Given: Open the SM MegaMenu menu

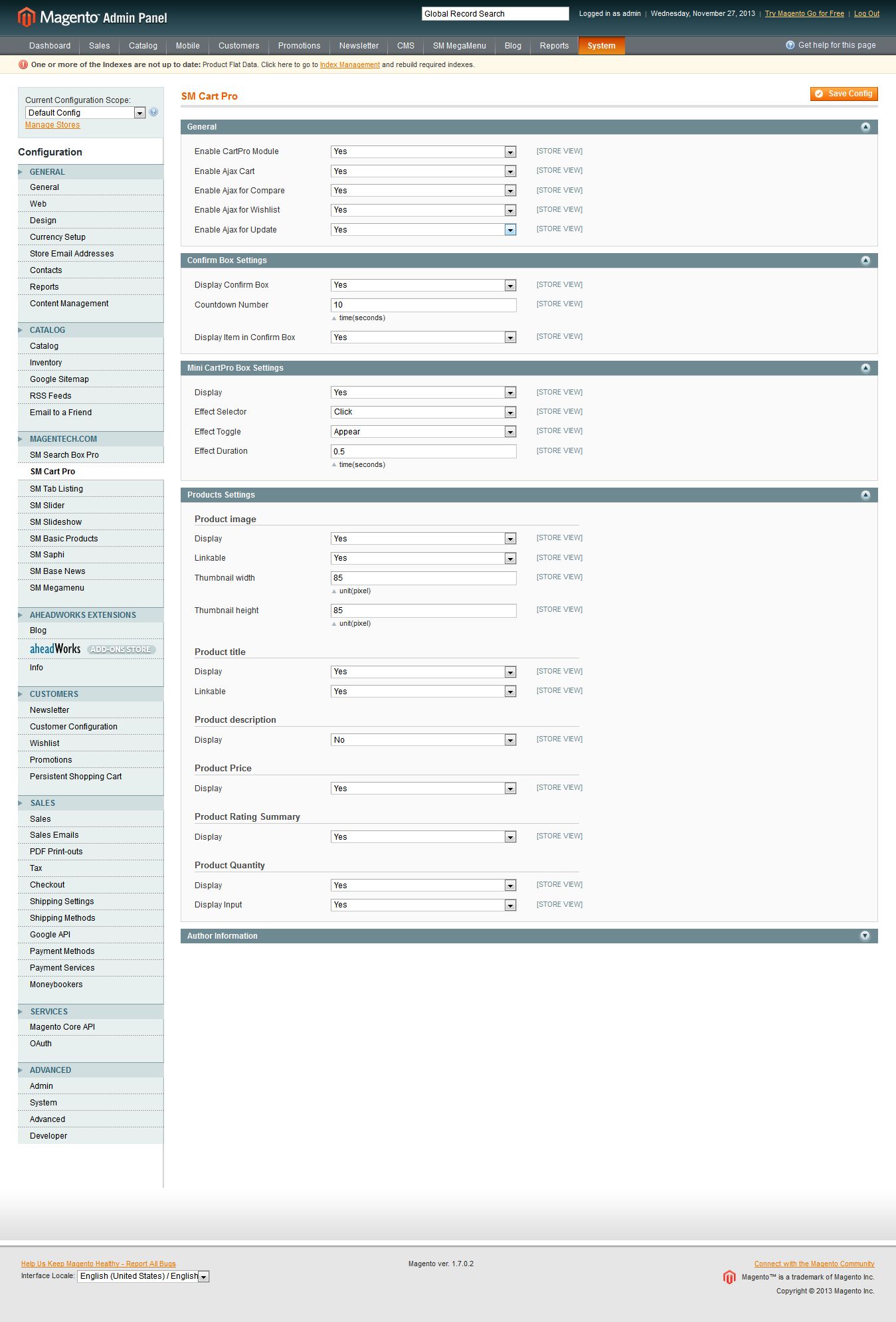Looking at the screenshot, I should [460, 46].
